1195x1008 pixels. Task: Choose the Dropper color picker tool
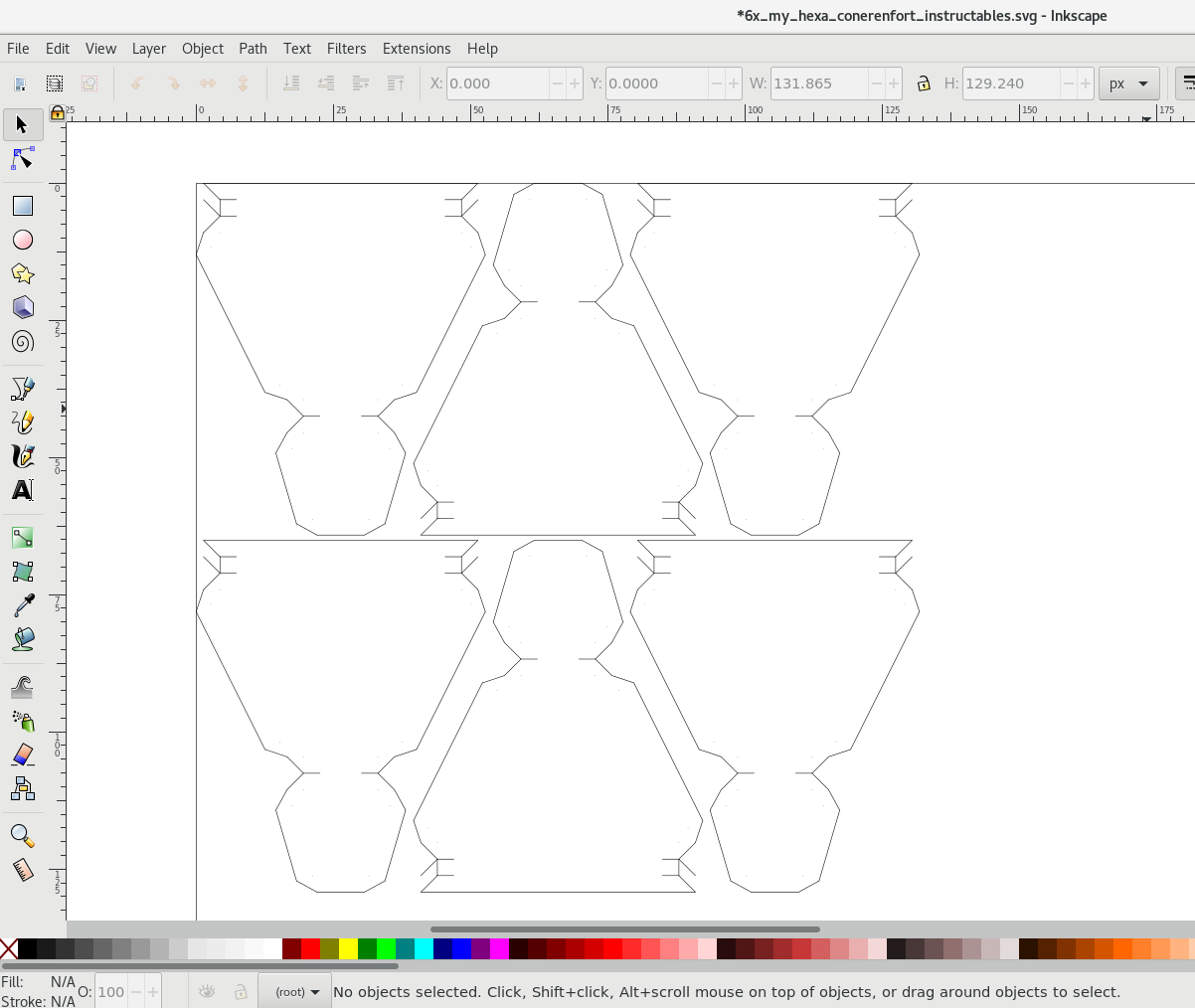(x=22, y=605)
